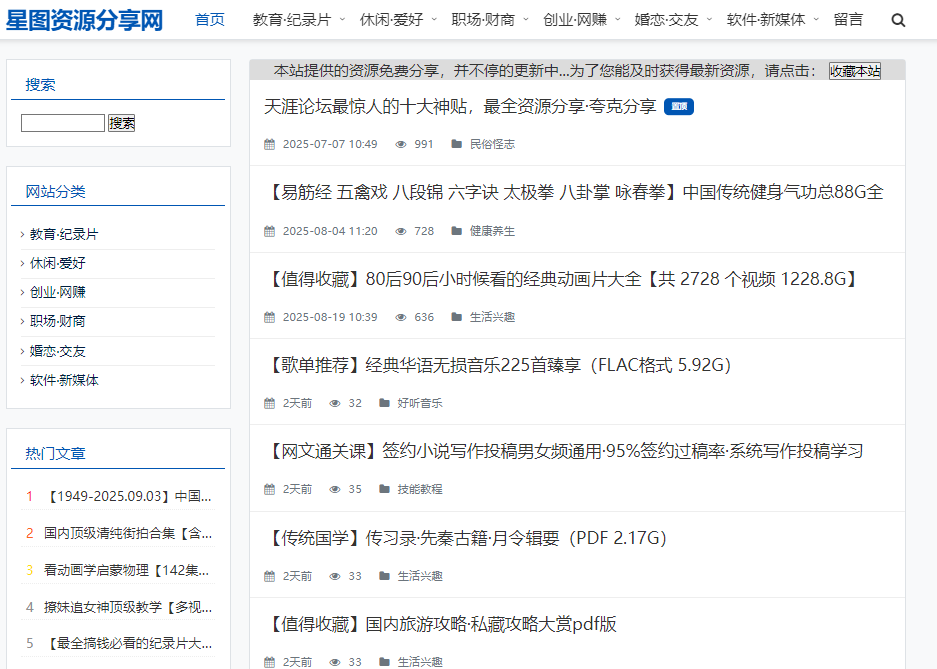The width and height of the screenshot is (937, 669).
Task: Click the 收藏本站 button
Action: [x=855, y=71]
